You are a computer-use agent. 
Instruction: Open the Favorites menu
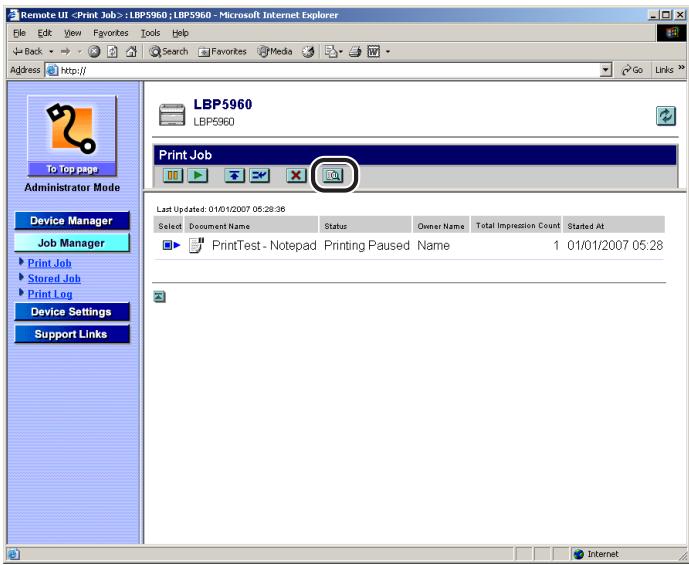click(110, 33)
